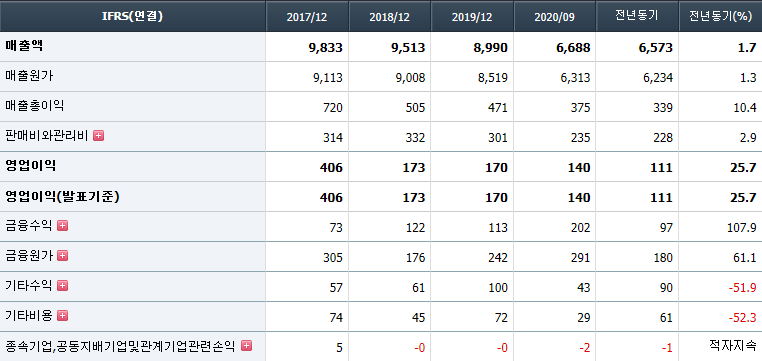Screen dimensions: 762x361
Task: Click 매출액 전년동기 value 6,573
Action: click(x=656, y=48)
